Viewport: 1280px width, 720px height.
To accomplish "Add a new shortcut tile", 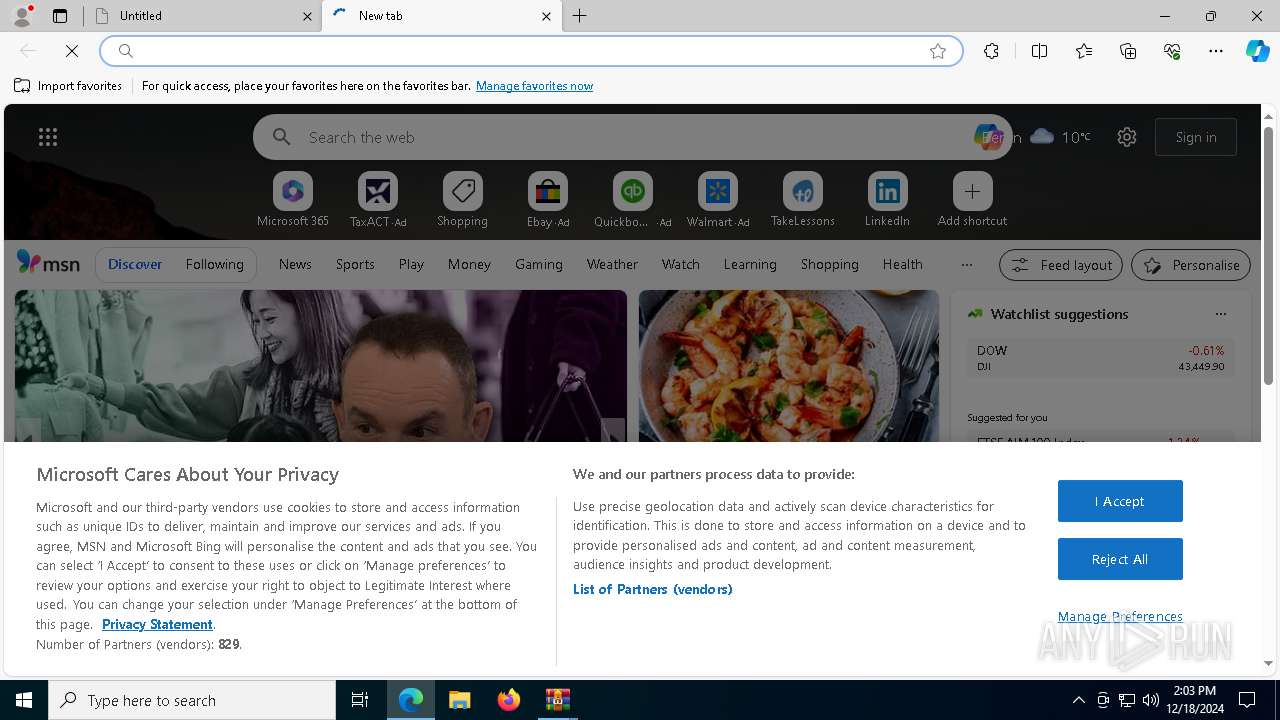I will tap(972, 200).
